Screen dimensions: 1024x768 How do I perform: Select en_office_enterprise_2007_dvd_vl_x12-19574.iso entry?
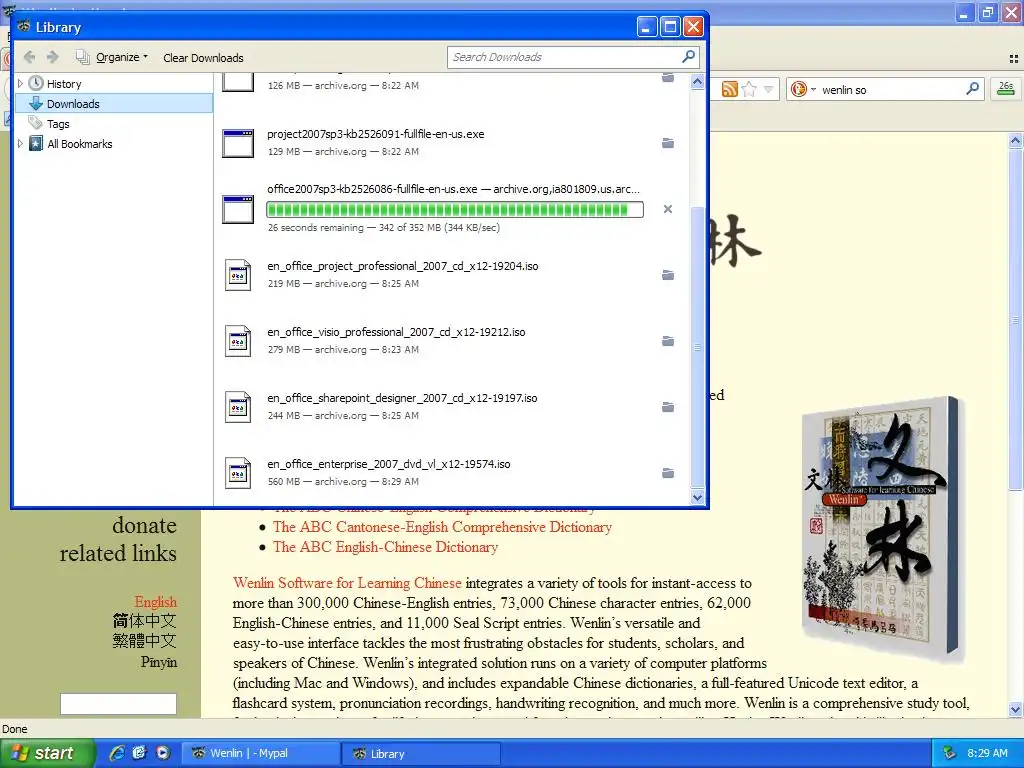(452, 473)
